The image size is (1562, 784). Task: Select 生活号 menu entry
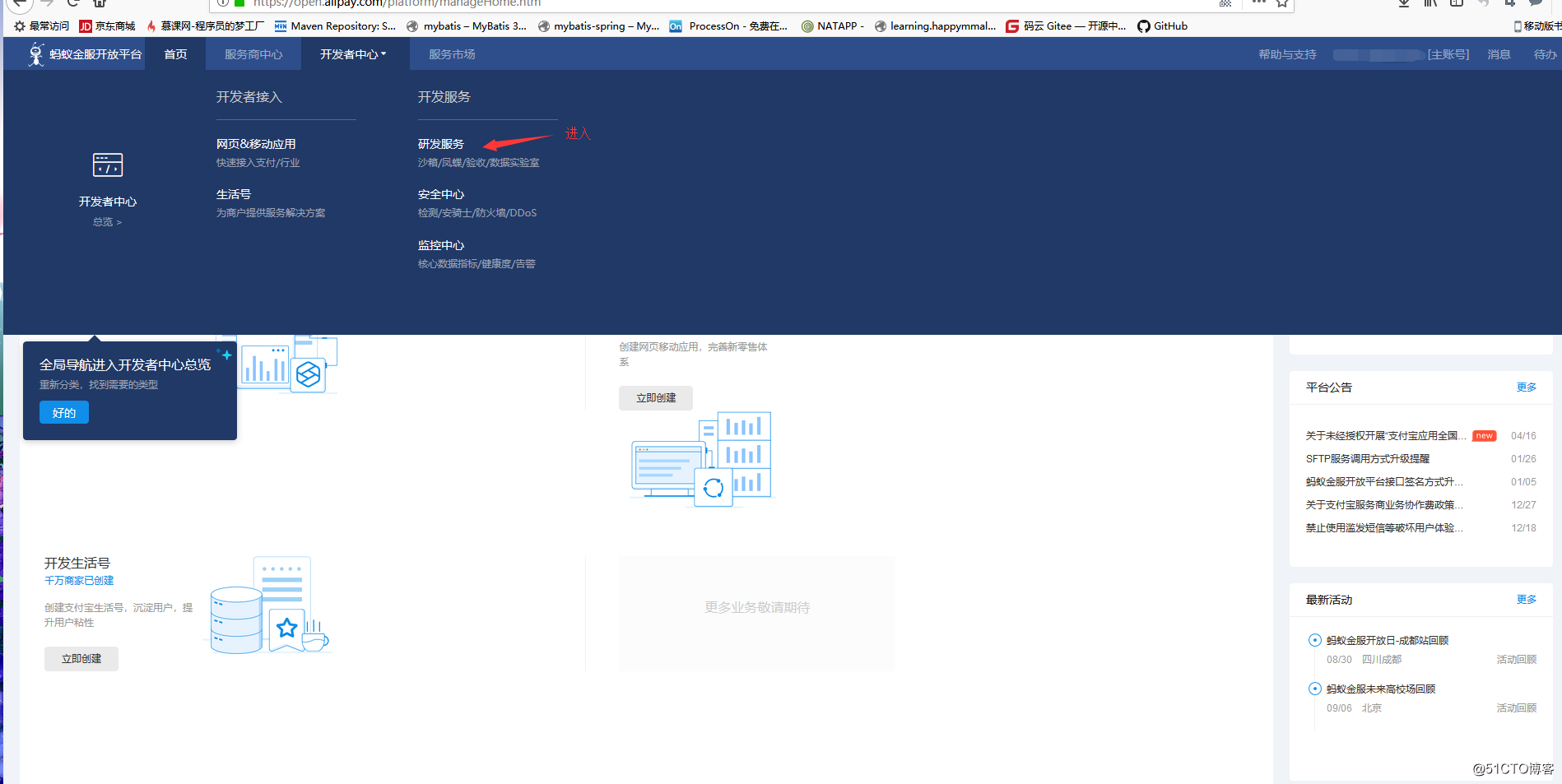pyautogui.click(x=234, y=194)
